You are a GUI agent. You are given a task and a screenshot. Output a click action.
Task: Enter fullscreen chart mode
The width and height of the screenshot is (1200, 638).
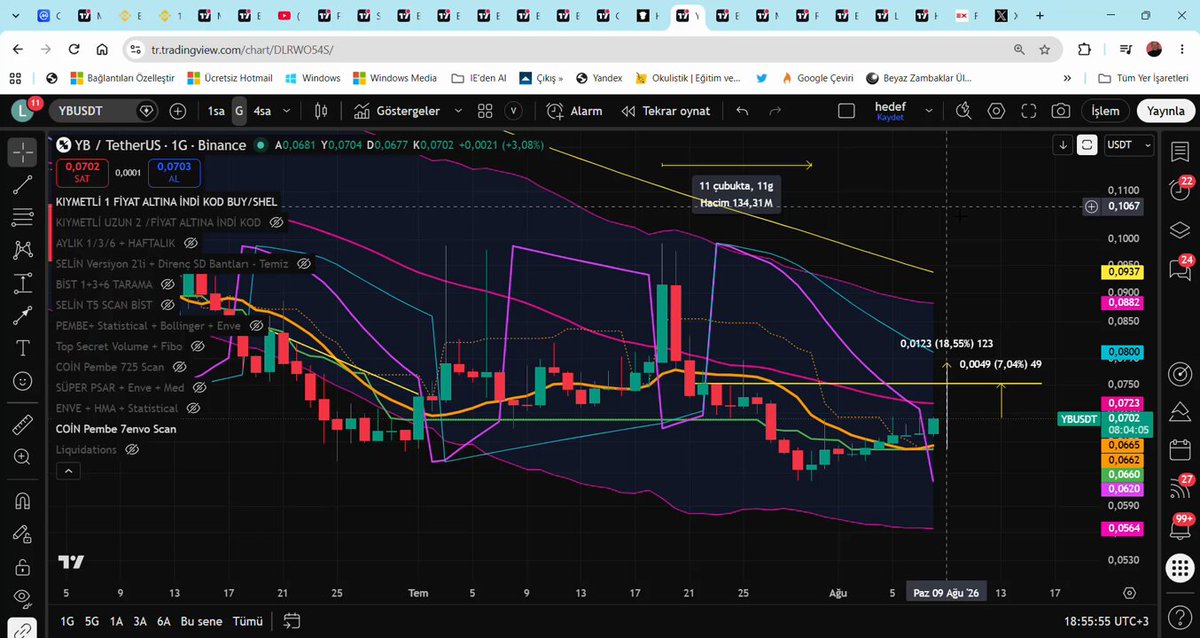[x=1027, y=111]
